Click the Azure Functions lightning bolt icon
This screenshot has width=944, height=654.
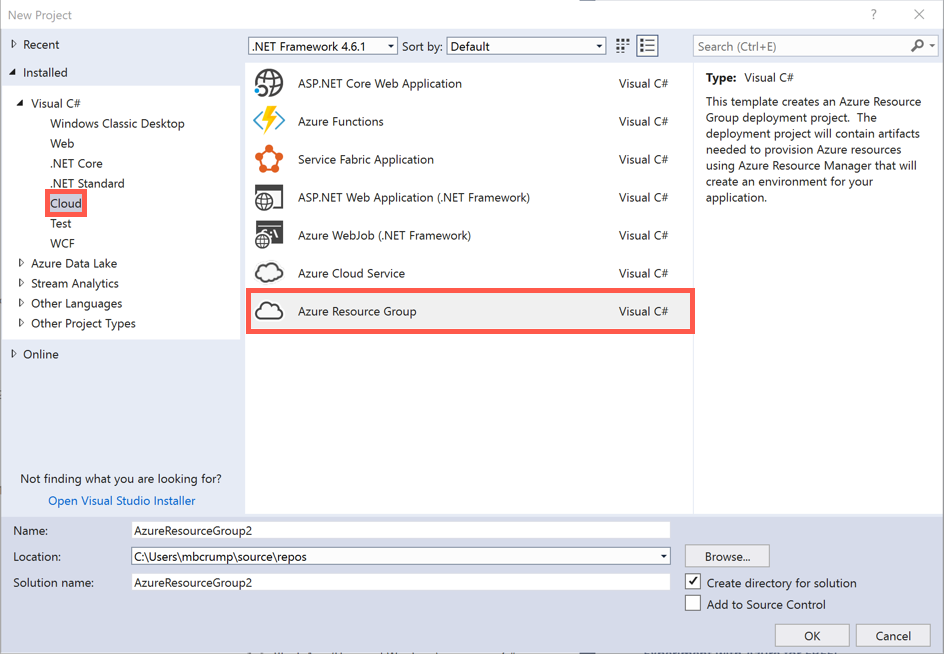tap(269, 120)
